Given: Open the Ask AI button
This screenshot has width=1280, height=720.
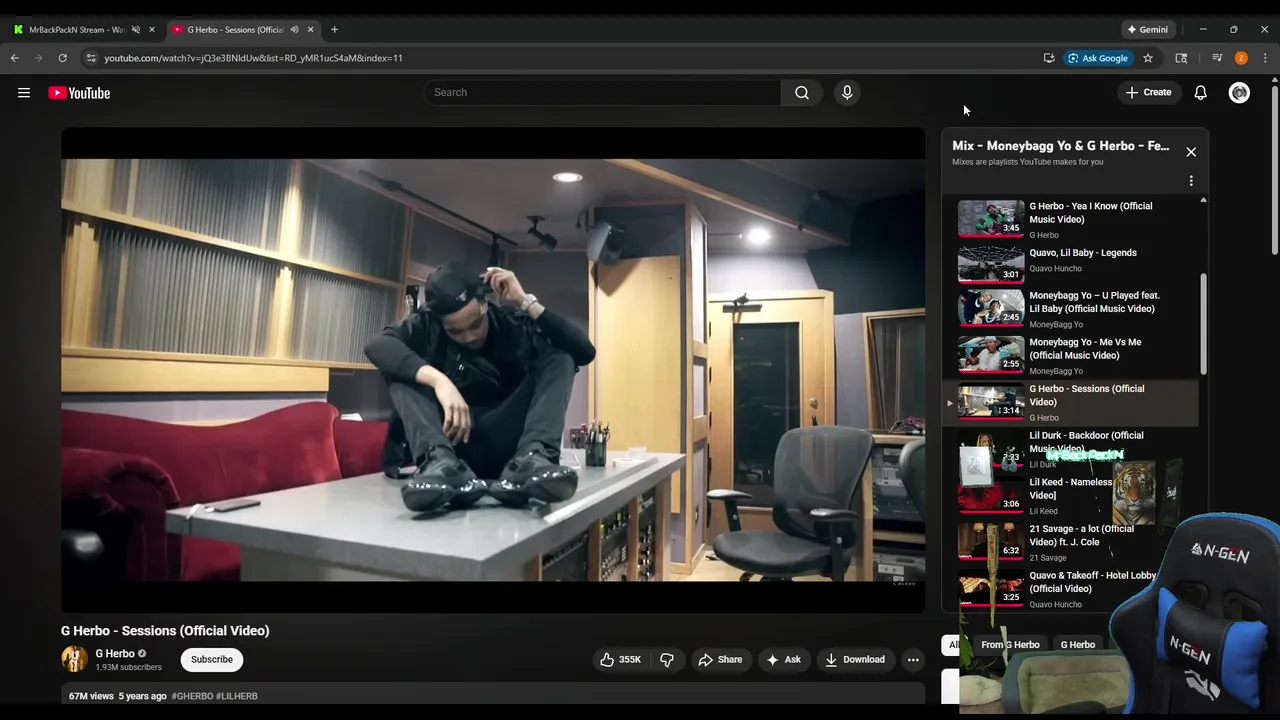Looking at the screenshot, I should (783, 660).
